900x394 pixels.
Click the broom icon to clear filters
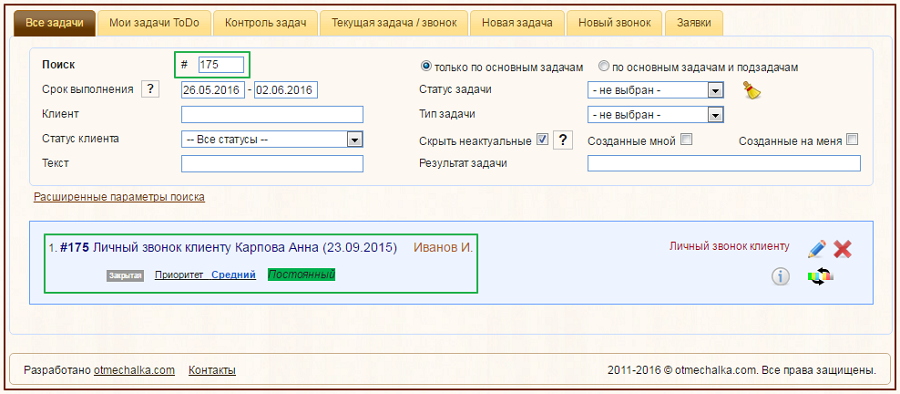point(752,91)
